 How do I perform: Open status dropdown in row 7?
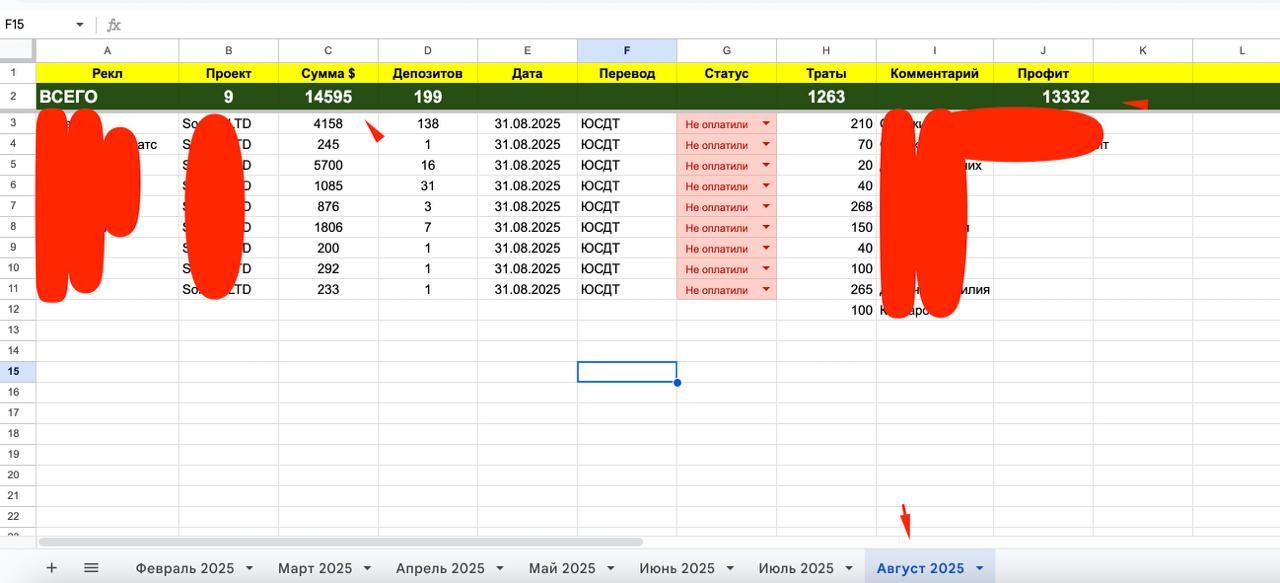(766, 207)
